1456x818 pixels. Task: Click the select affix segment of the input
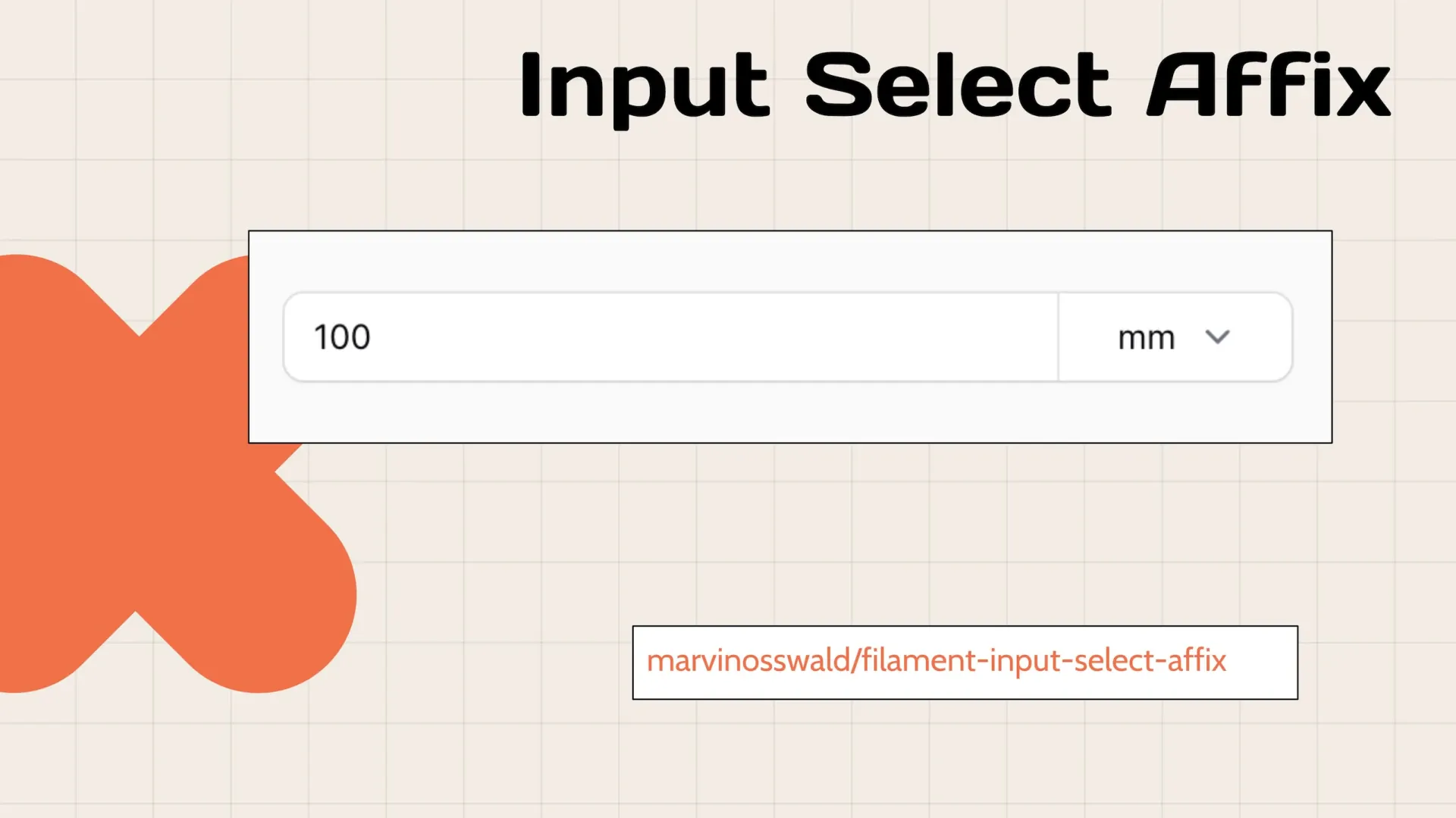[1174, 338]
